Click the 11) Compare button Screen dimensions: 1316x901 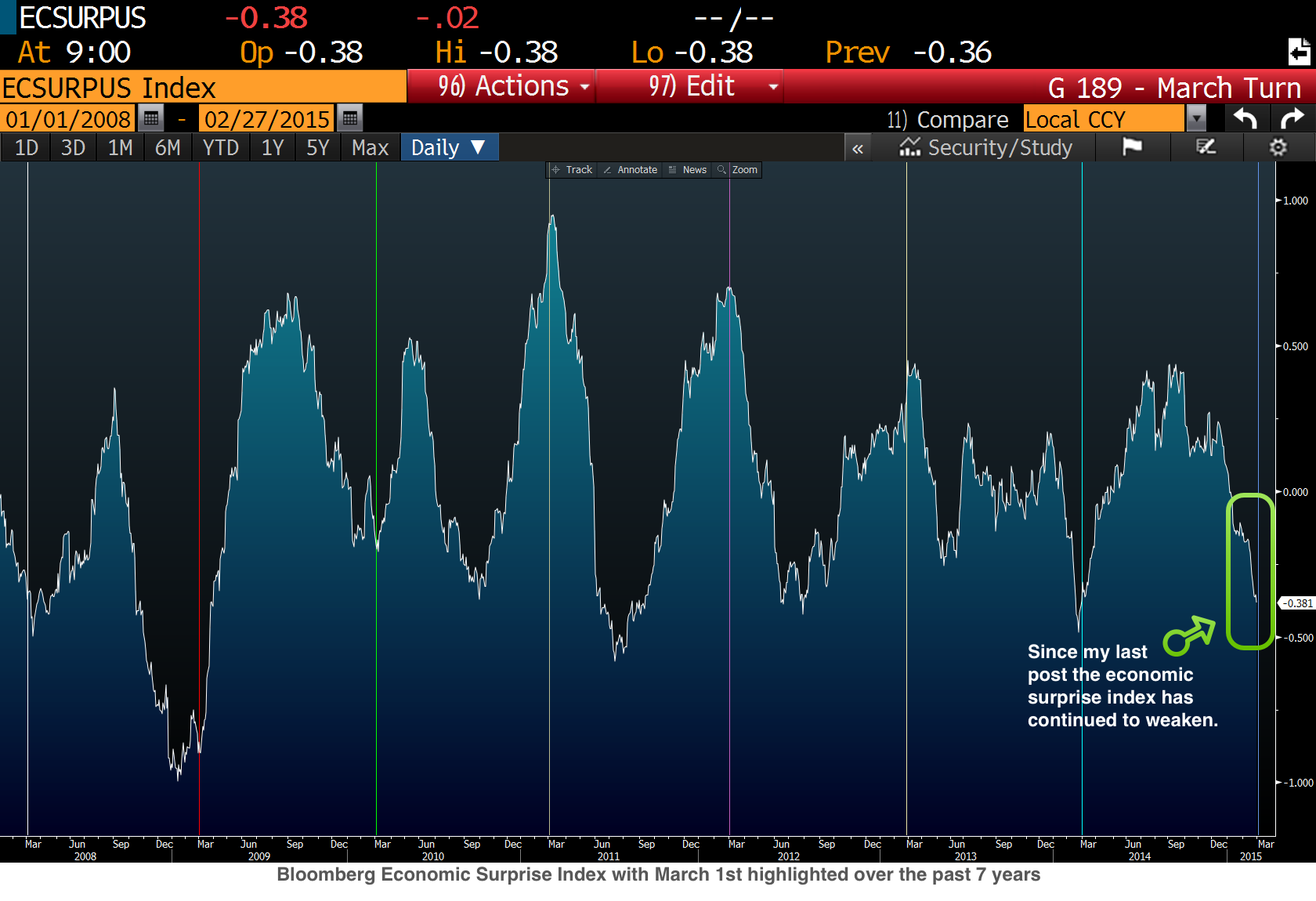948,120
